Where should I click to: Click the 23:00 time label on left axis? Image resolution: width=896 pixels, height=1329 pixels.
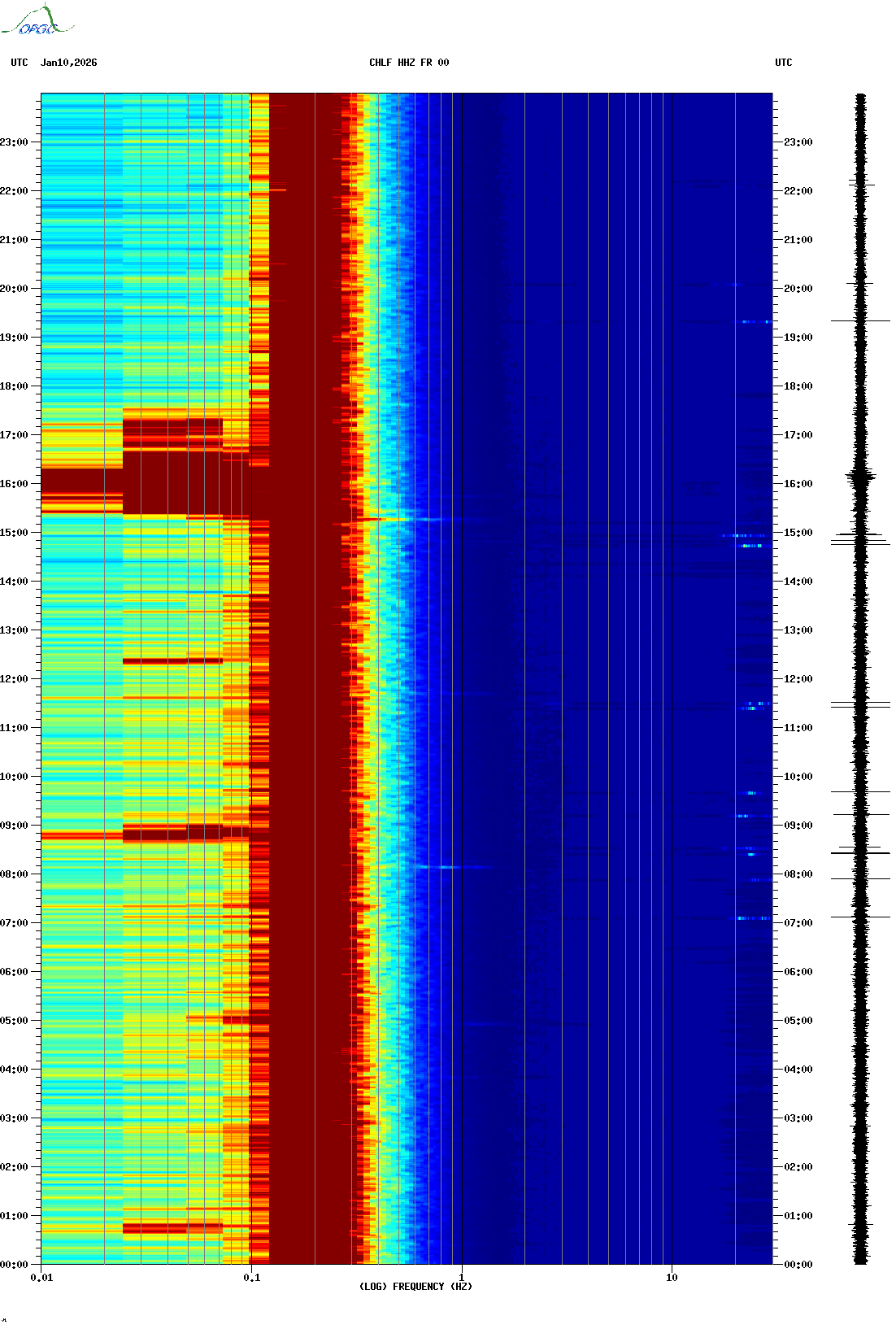coord(15,142)
